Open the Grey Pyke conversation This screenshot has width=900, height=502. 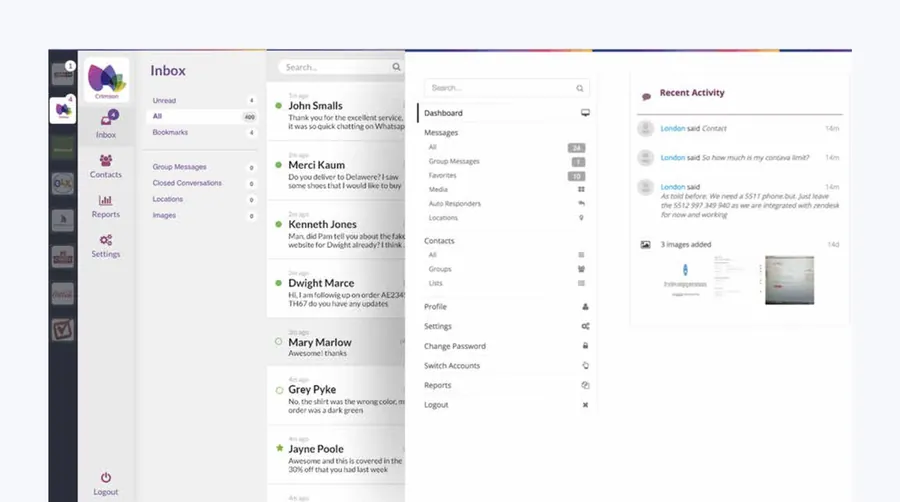pos(336,396)
